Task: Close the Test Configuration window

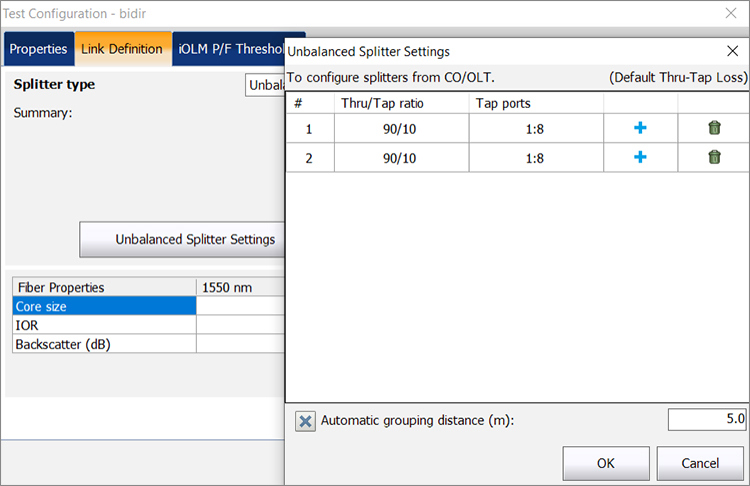Action: click(x=730, y=13)
